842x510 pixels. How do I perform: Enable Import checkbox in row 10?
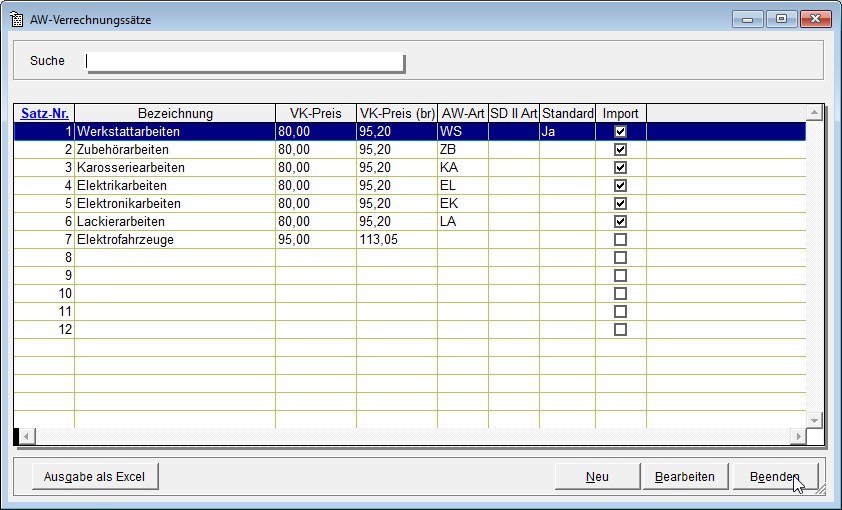point(620,293)
